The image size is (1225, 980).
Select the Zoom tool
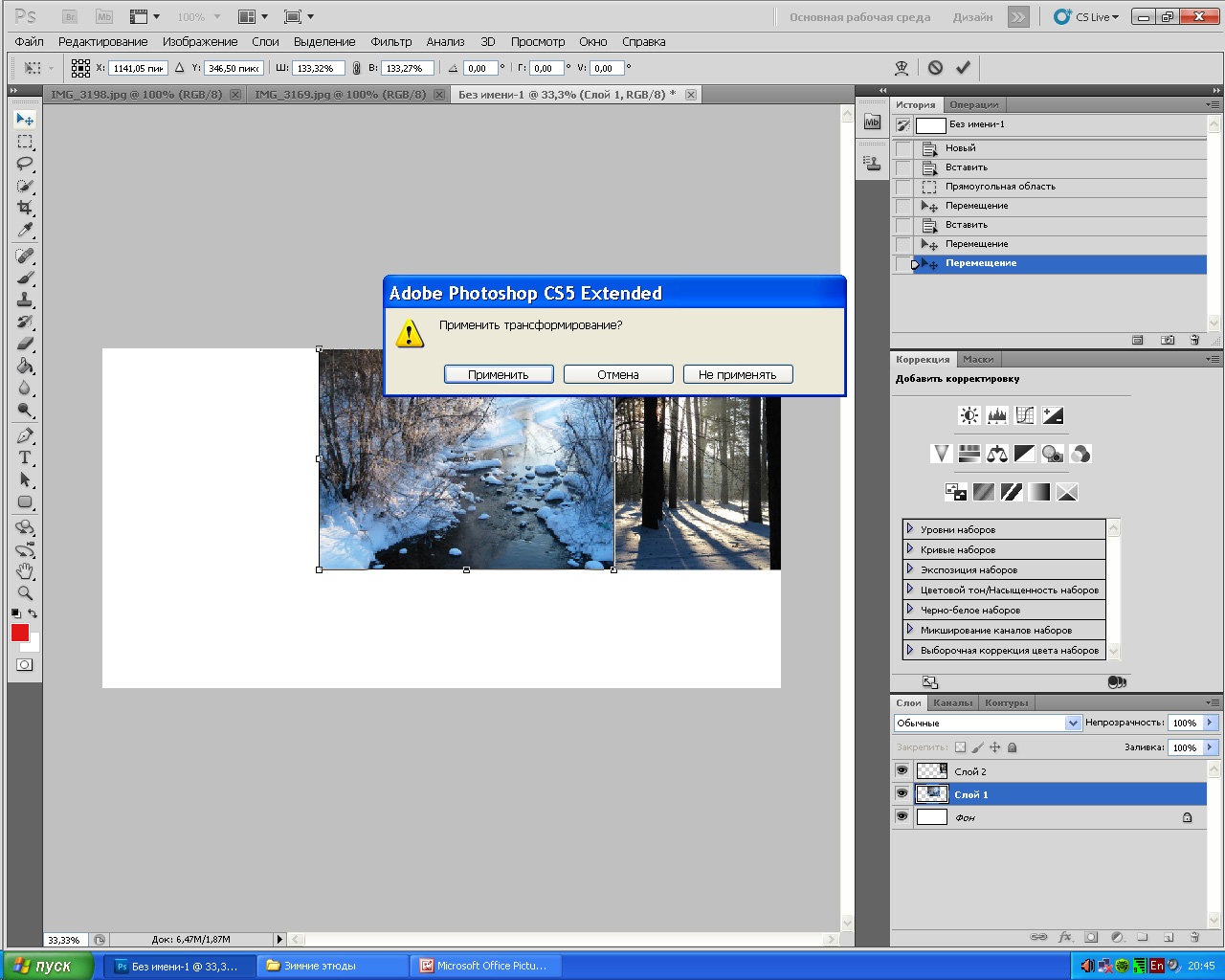point(25,593)
